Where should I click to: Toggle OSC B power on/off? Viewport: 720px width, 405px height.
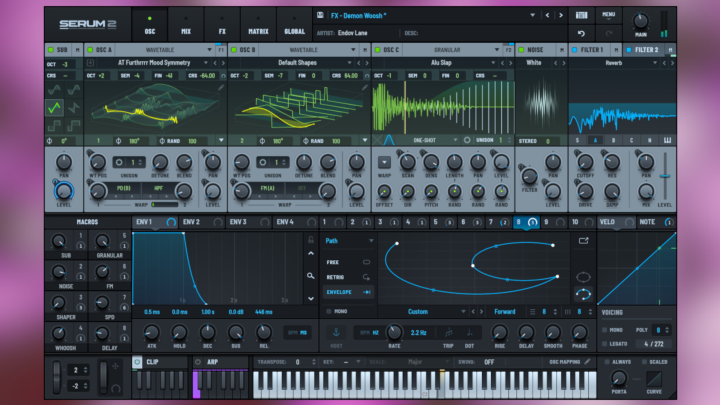[x=234, y=50]
